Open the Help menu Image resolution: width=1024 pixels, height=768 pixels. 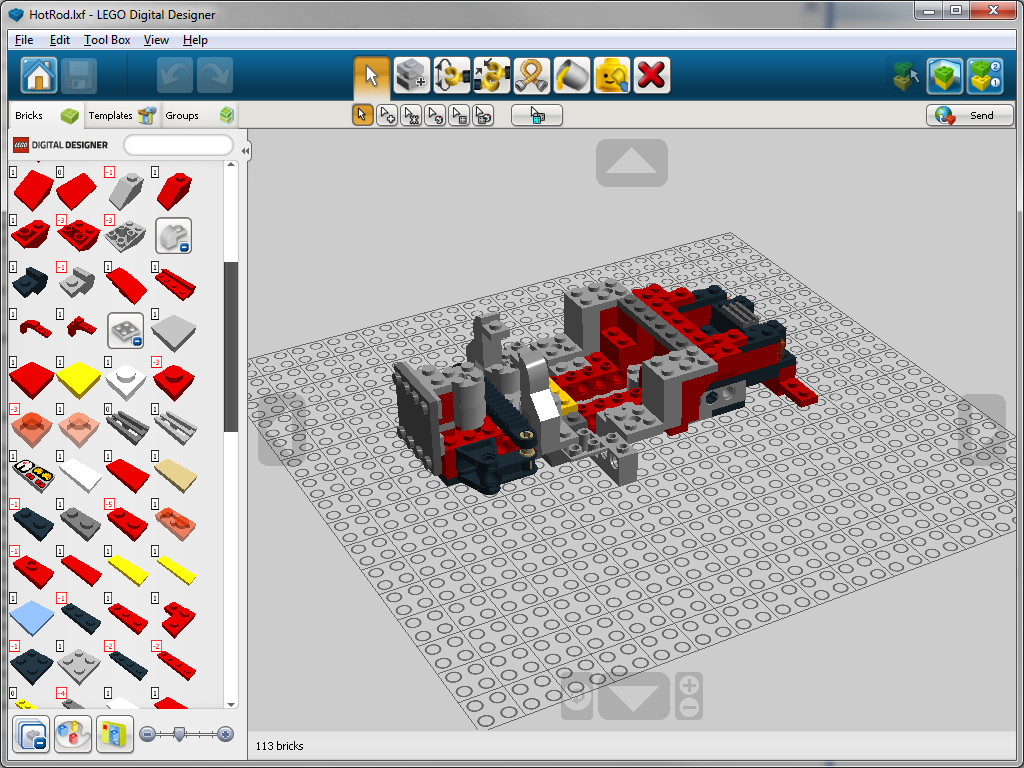[195, 40]
